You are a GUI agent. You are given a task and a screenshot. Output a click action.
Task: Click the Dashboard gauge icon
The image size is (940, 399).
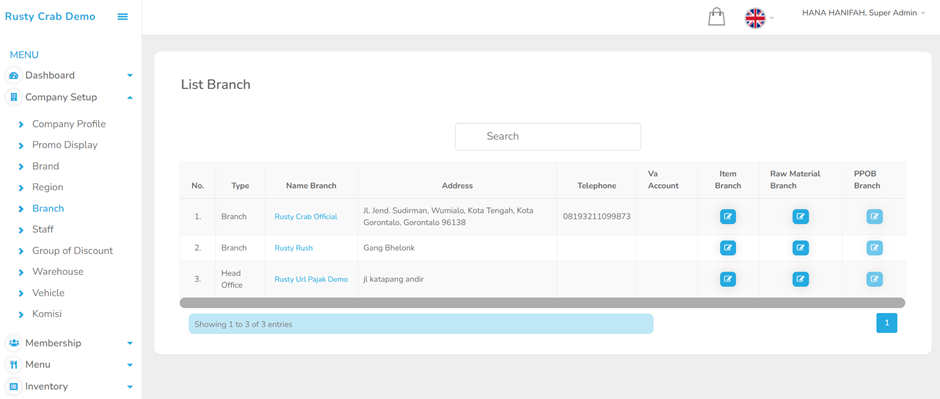tap(14, 75)
